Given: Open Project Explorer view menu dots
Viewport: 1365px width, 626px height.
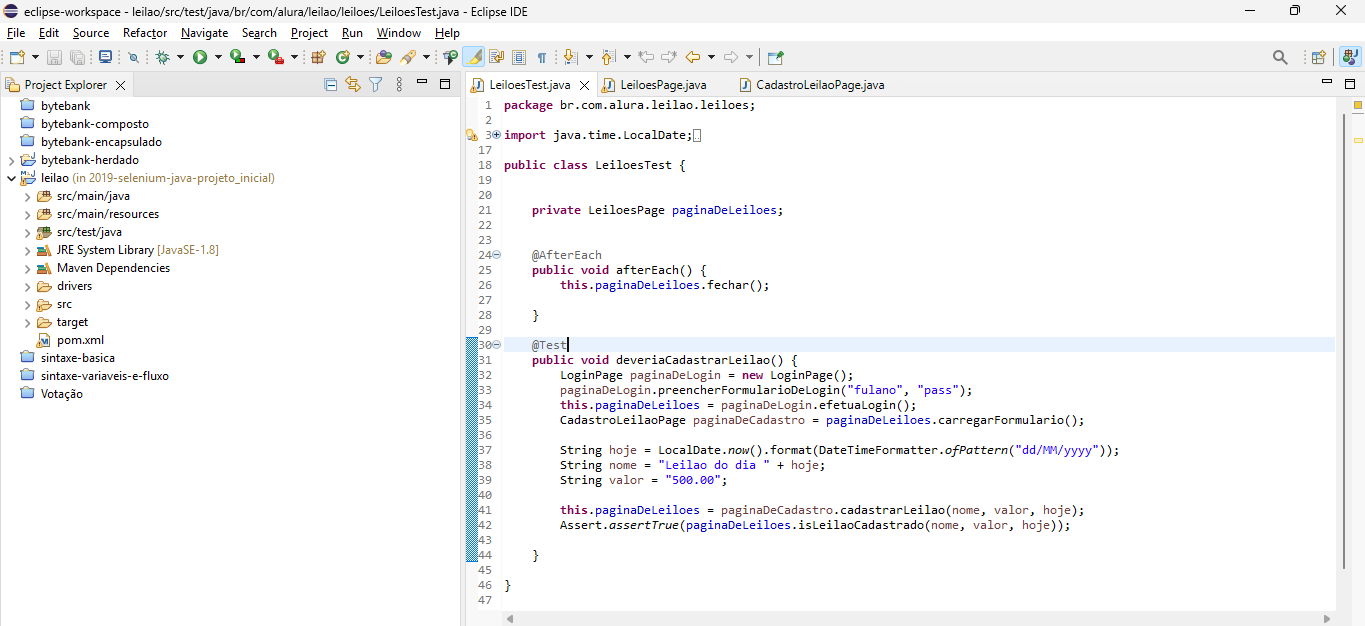Looking at the screenshot, I should click(x=399, y=85).
